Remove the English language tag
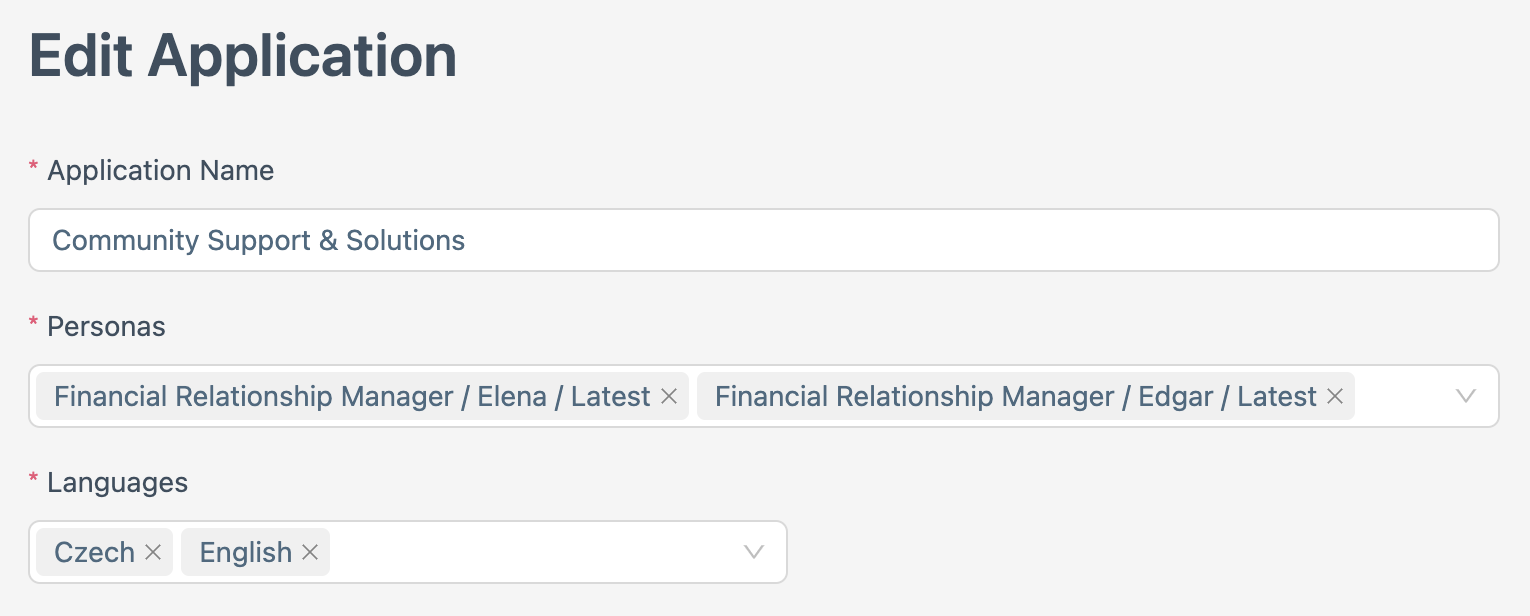Viewport: 1530px width, 616px height. tap(310, 552)
